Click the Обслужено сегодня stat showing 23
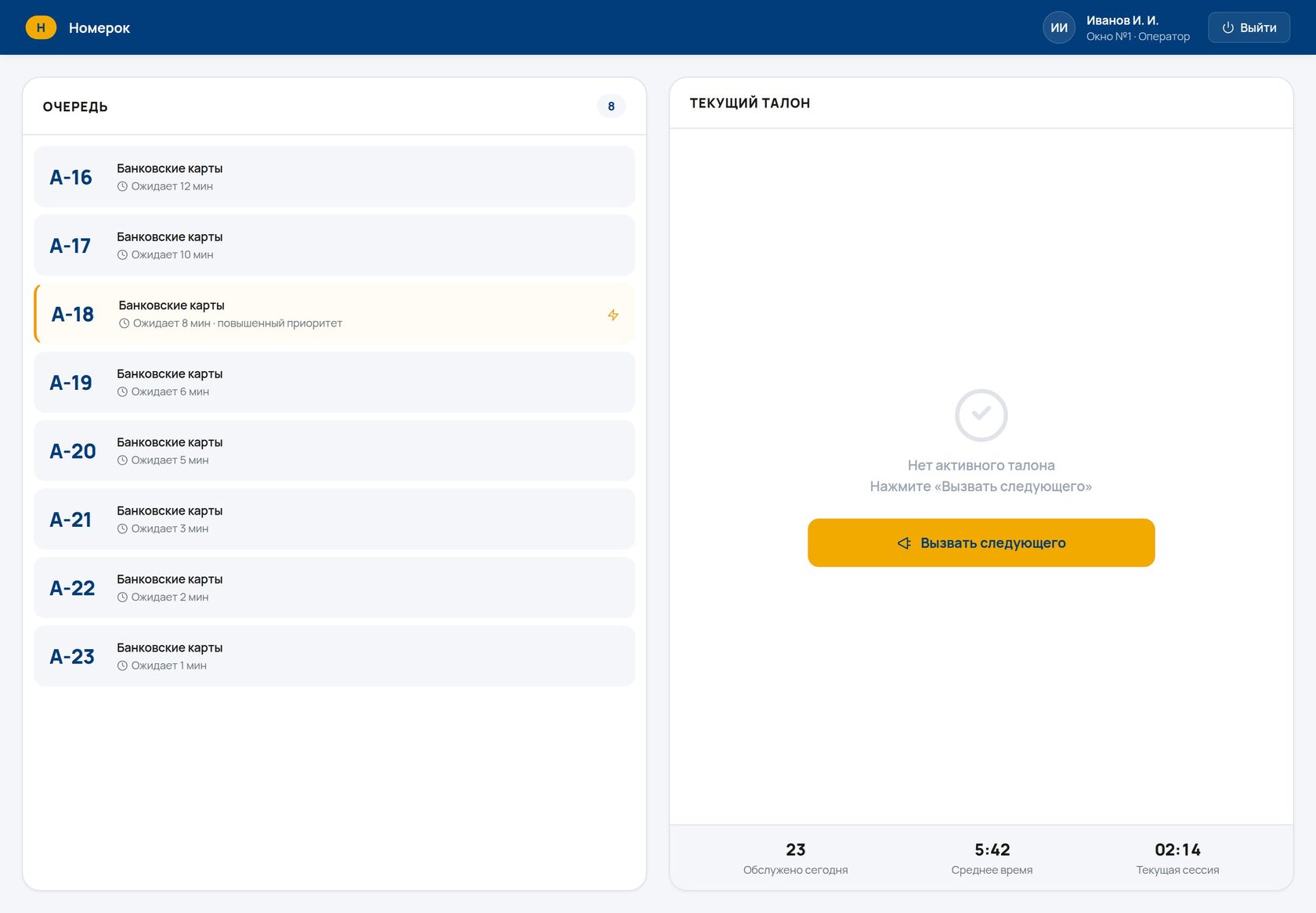Image resolution: width=1316 pixels, height=913 pixels. 795,858
